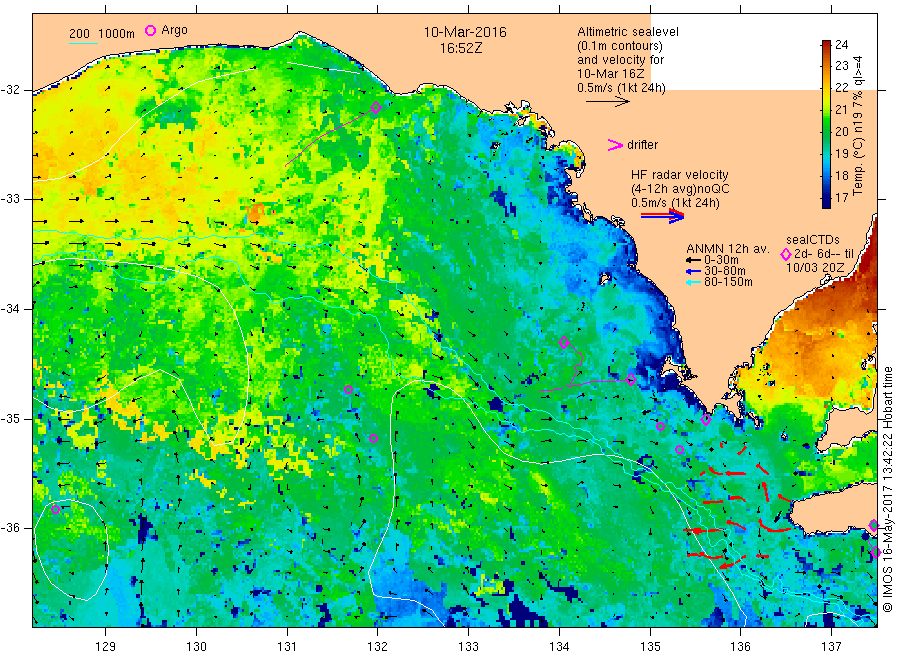
Task: Click the "Altimetric sealevel" legend text
Action: (x=628, y=32)
